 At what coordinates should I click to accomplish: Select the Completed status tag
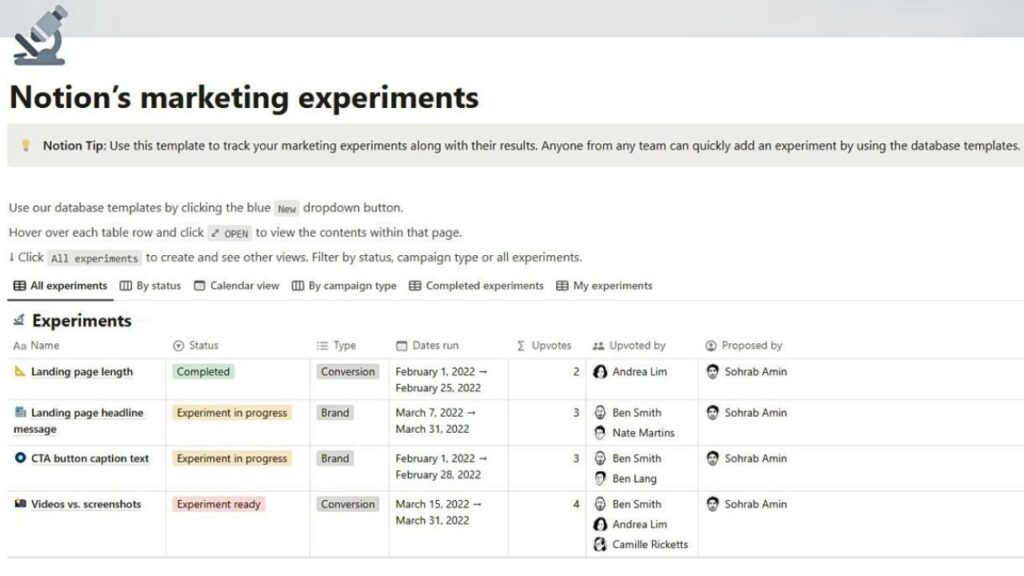click(x=203, y=371)
